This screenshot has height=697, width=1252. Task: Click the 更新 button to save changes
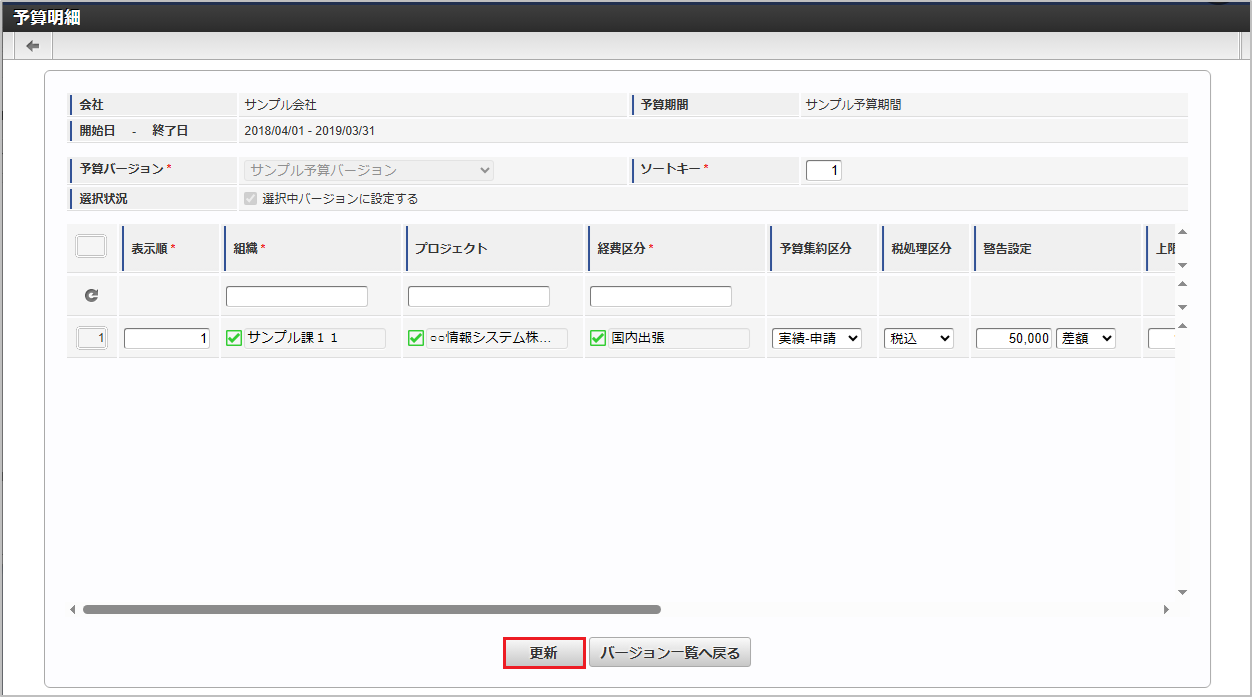(543, 652)
